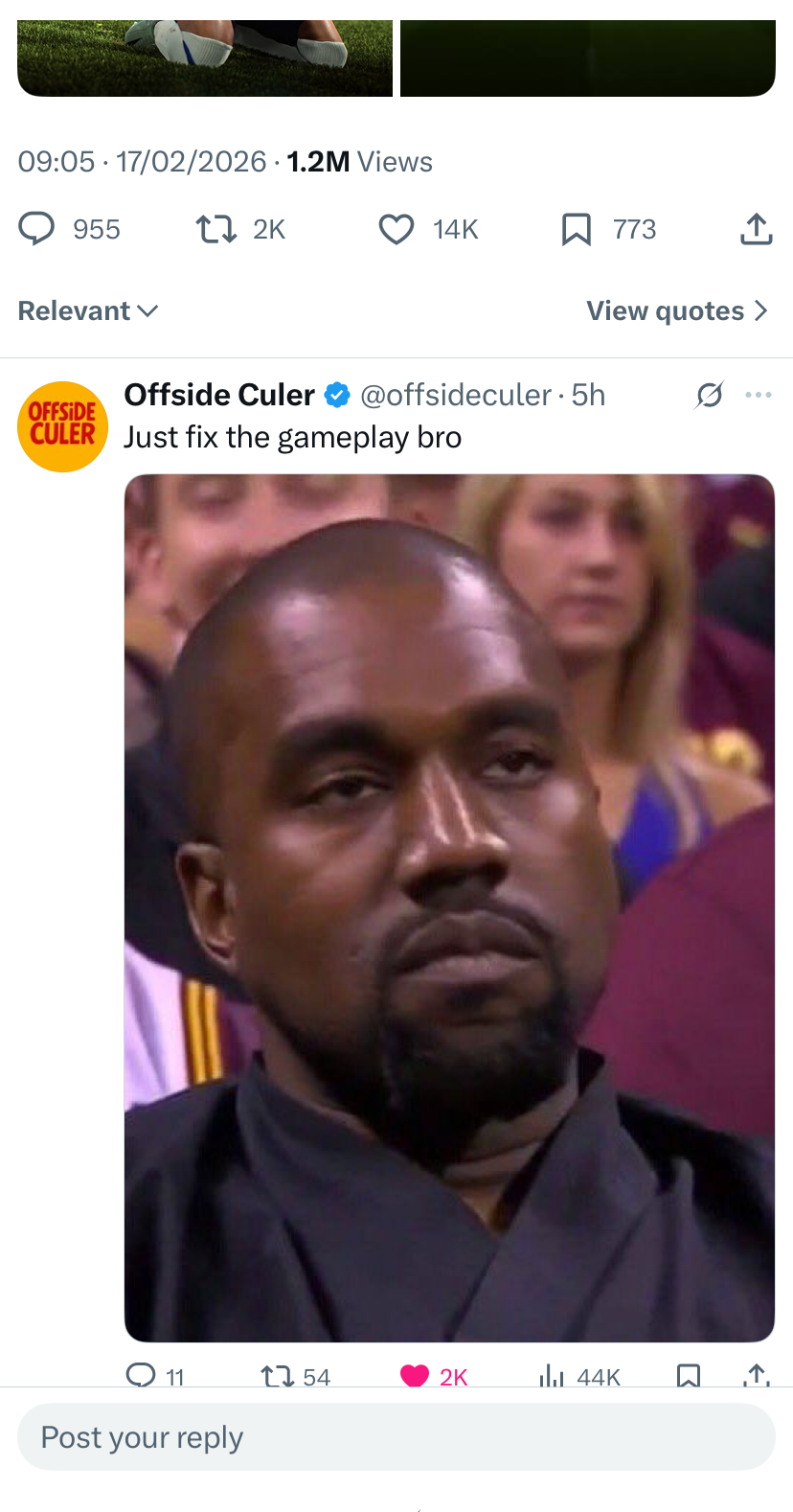The width and height of the screenshot is (793, 1512).
Task: Open the reply's attached meme image
Action: tap(449, 907)
